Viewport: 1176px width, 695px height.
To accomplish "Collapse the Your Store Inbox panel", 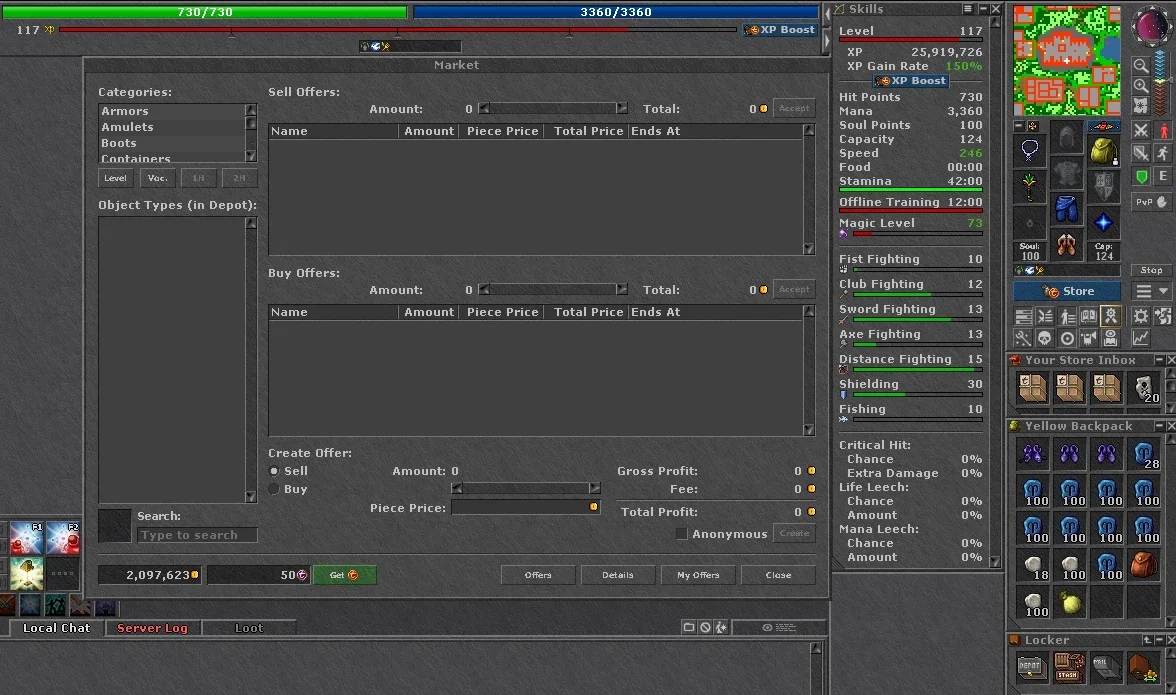I will (x=1158, y=361).
